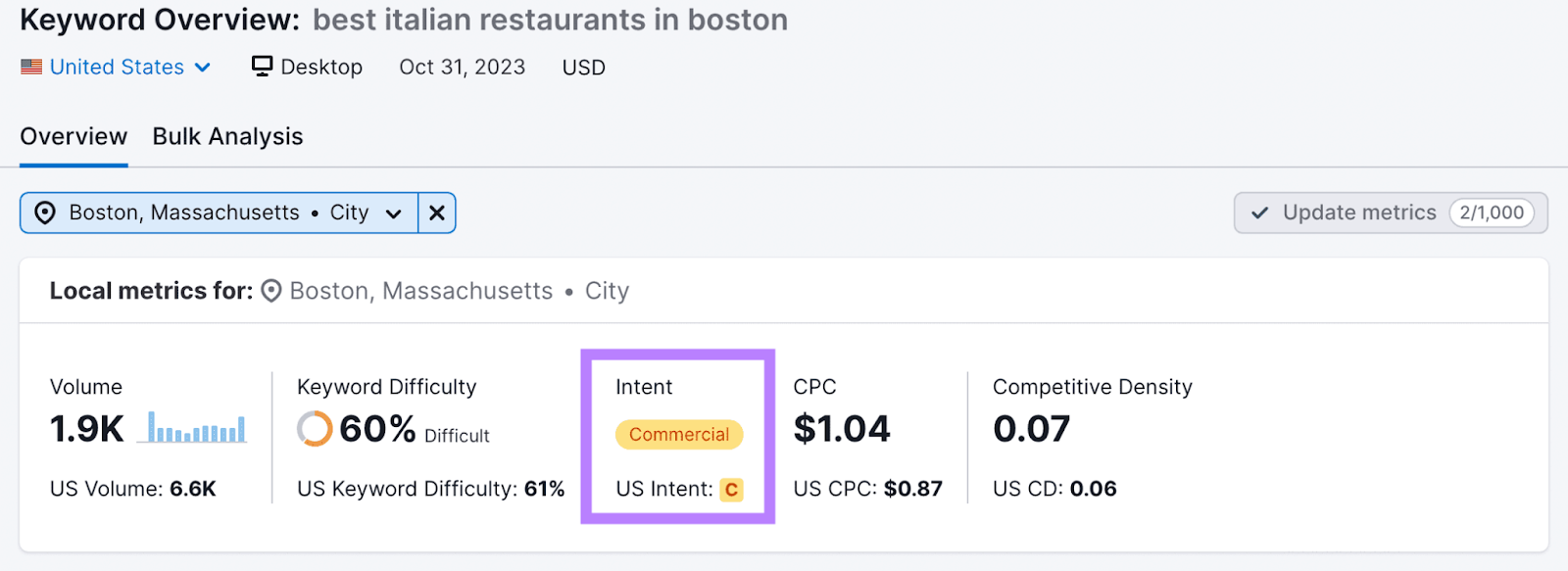Click the checkmark icon in Update metrics
Screen dimensions: 1568x571
[x=1261, y=213]
